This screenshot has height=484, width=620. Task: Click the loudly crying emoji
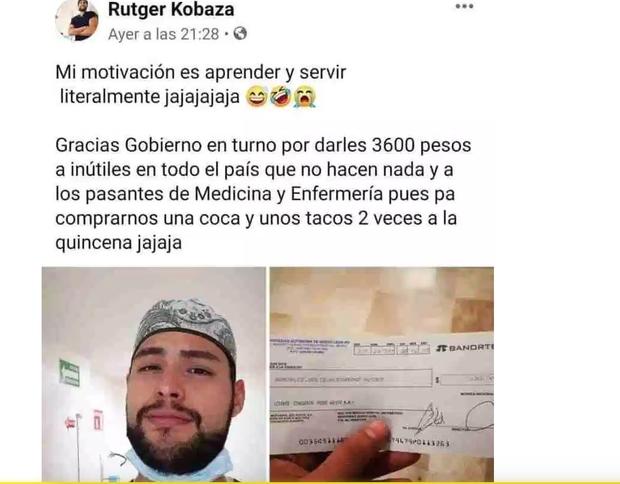click(304, 97)
